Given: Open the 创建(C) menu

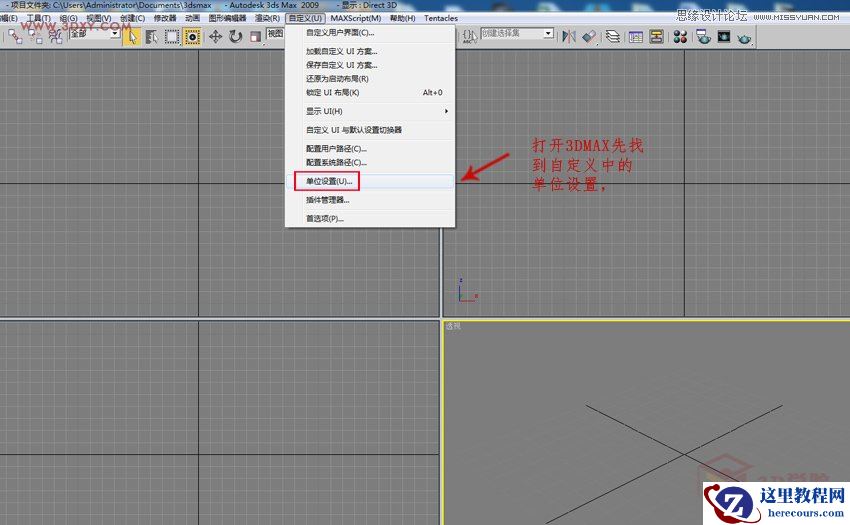Looking at the screenshot, I should [132, 18].
